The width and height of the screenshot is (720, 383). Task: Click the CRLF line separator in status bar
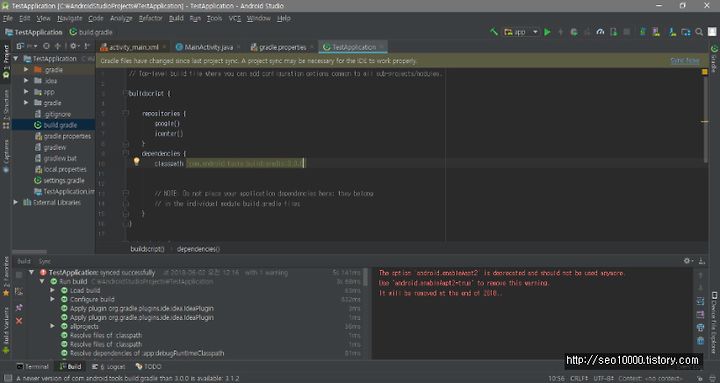[x=579, y=378]
